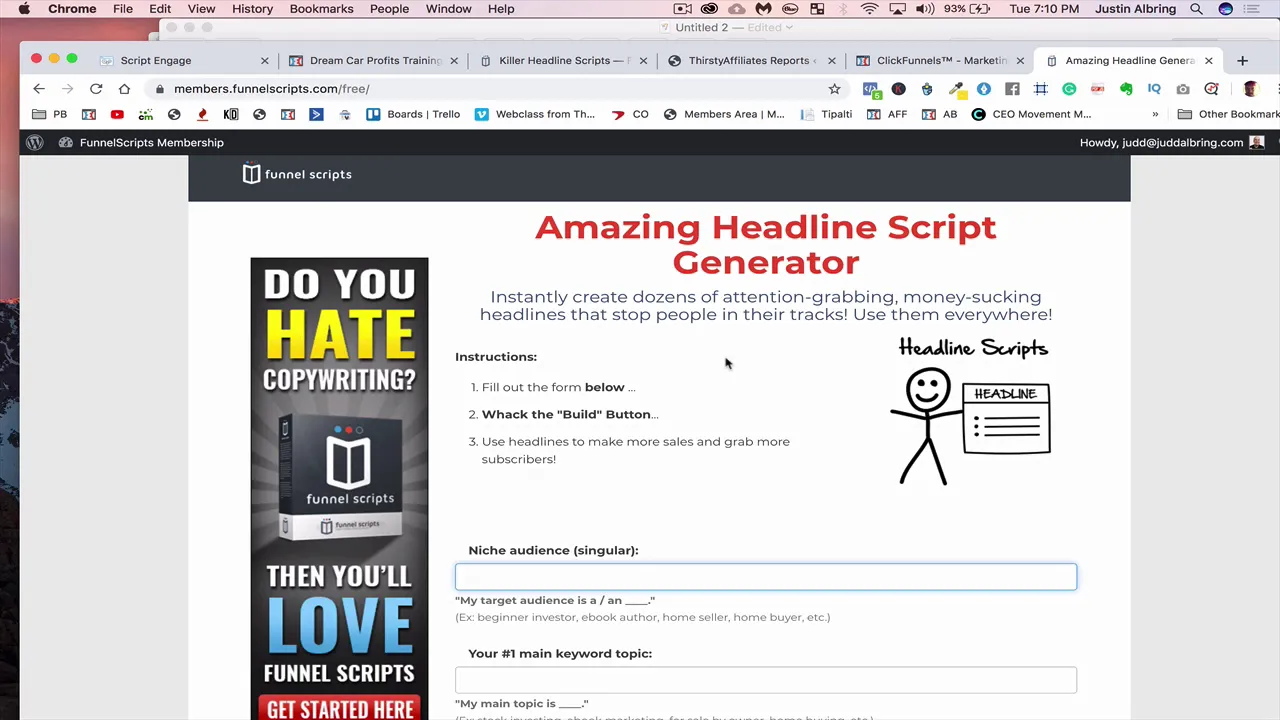The width and height of the screenshot is (1280, 720).
Task: Open the Bookmarks menu
Action: [321, 9]
